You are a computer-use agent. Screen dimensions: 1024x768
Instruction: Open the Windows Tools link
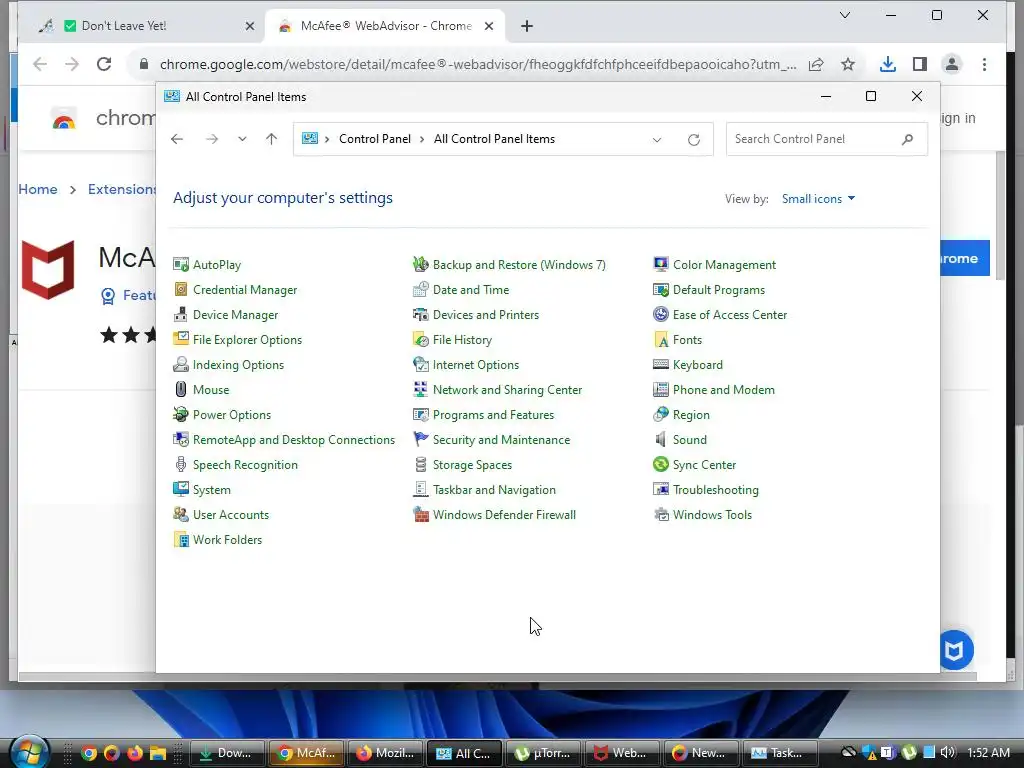(x=712, y=515)
